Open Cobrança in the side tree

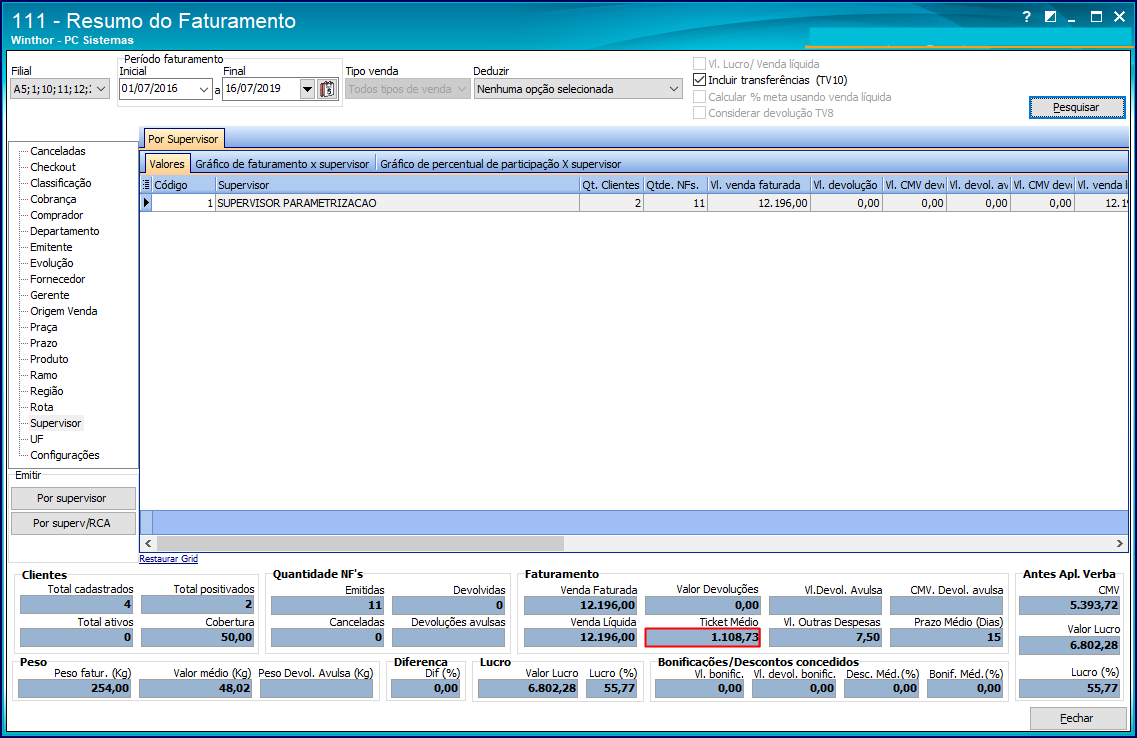53,199
